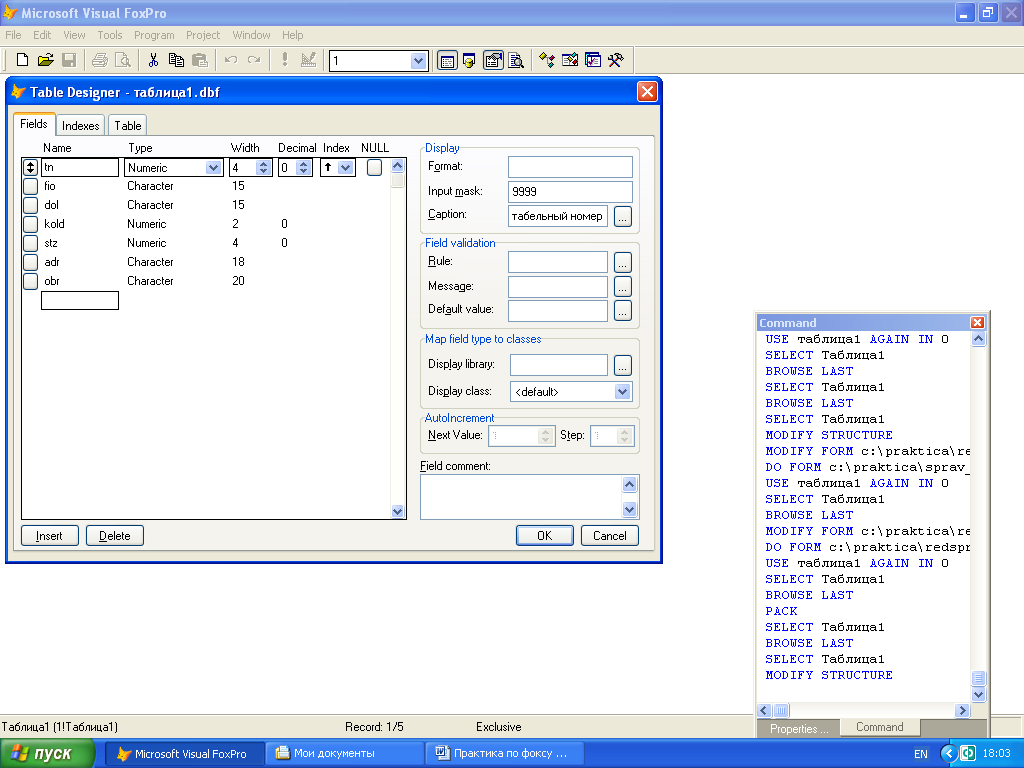Screen dimensions: 1024x768
Task: Open the Class Browser toolbar icon
Action: pos(547,61)
